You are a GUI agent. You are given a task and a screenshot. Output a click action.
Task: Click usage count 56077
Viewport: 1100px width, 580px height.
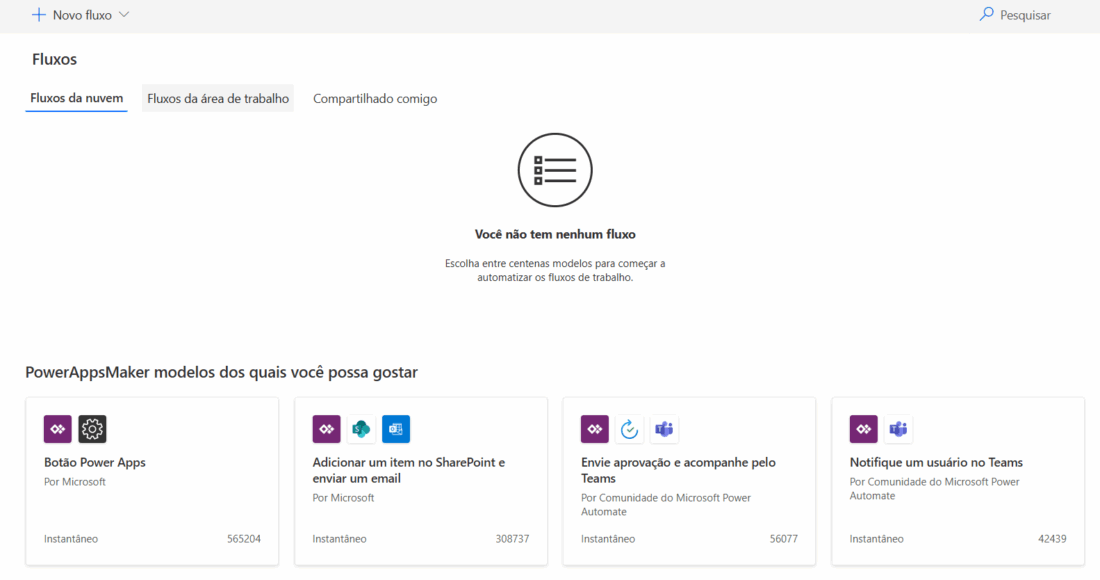coord(784,539)
